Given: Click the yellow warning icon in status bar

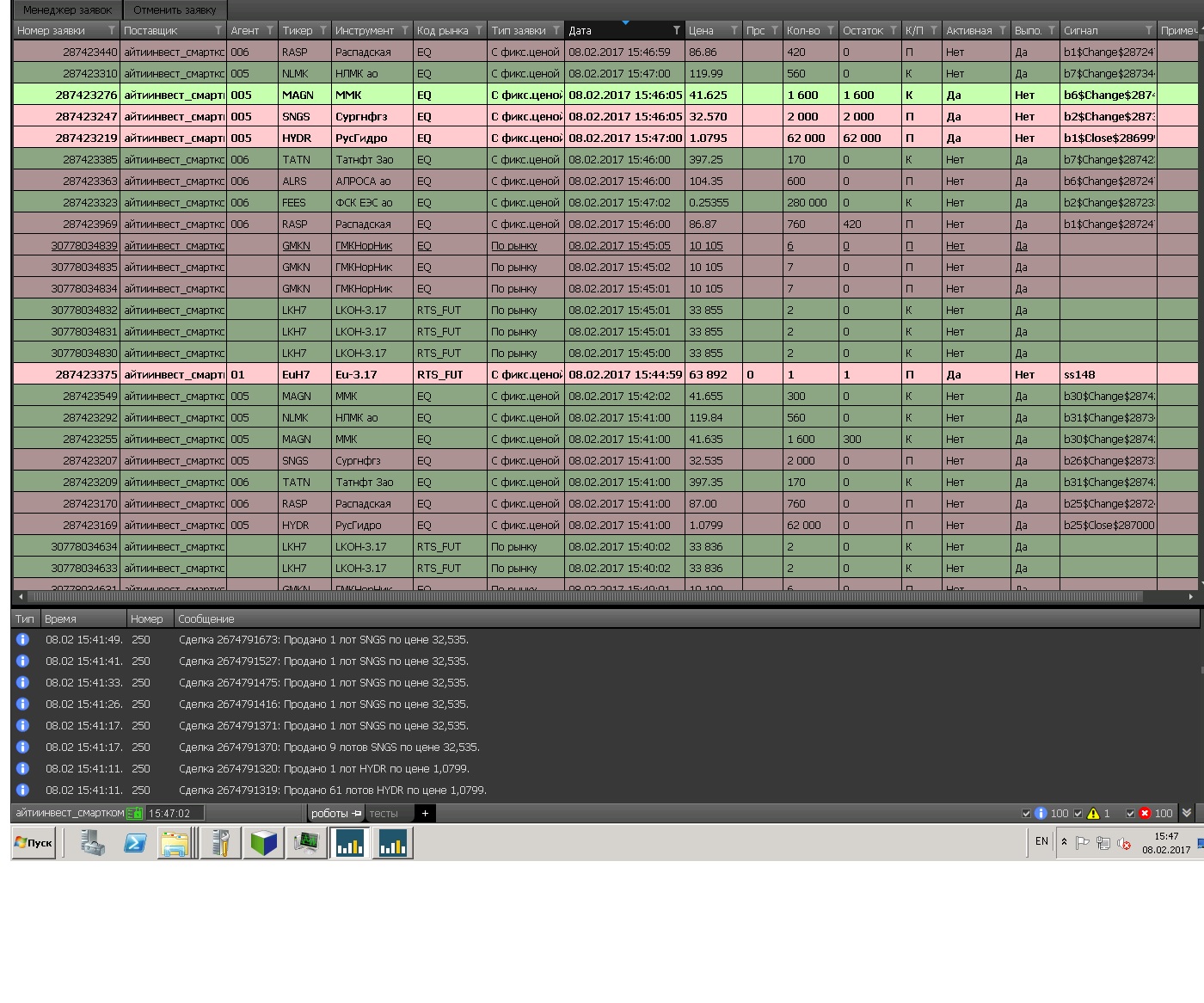Looking at the screenshot, I should [x=1093, y=813].
